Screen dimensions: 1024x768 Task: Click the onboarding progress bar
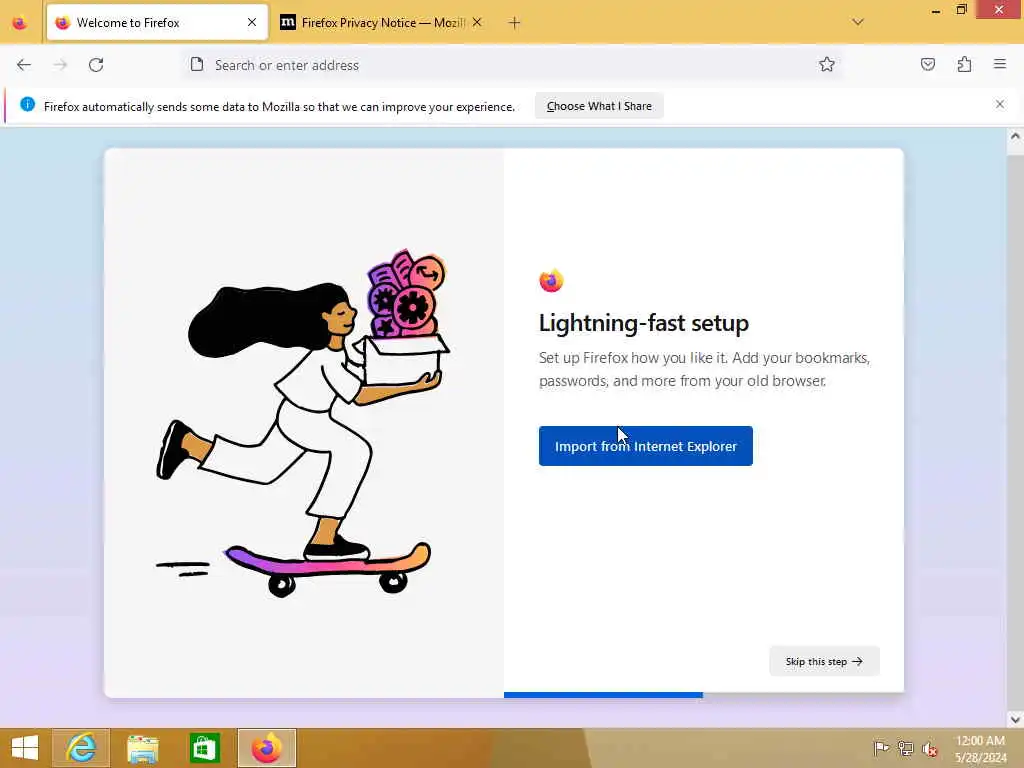tap(703, 695)
